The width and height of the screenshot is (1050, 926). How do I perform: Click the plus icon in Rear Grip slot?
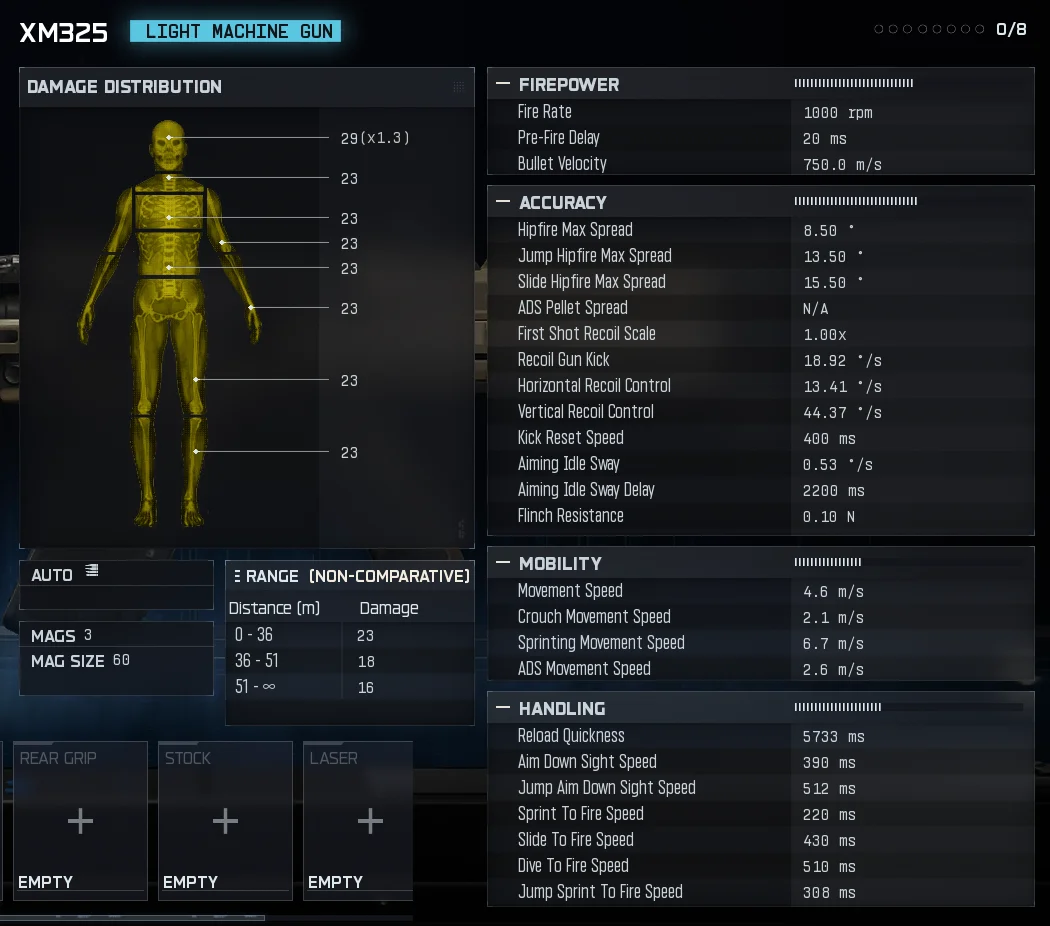point(80,821)
